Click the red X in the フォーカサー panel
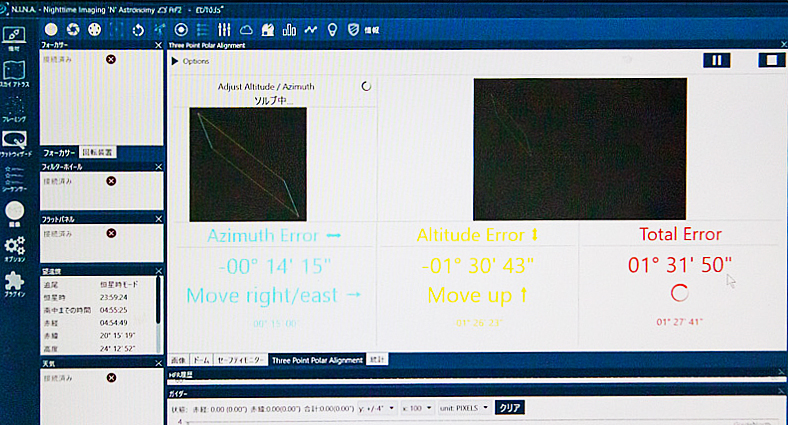The width and height of the screenshot is (788, 425). (x=111, y=59)
